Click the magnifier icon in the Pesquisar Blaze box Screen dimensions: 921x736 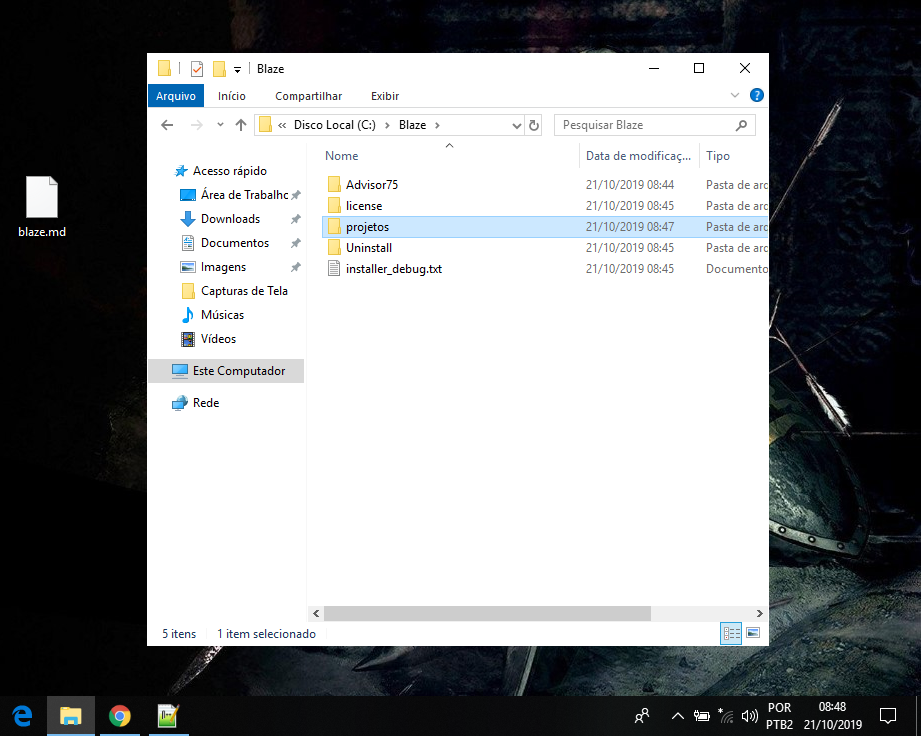740,124
